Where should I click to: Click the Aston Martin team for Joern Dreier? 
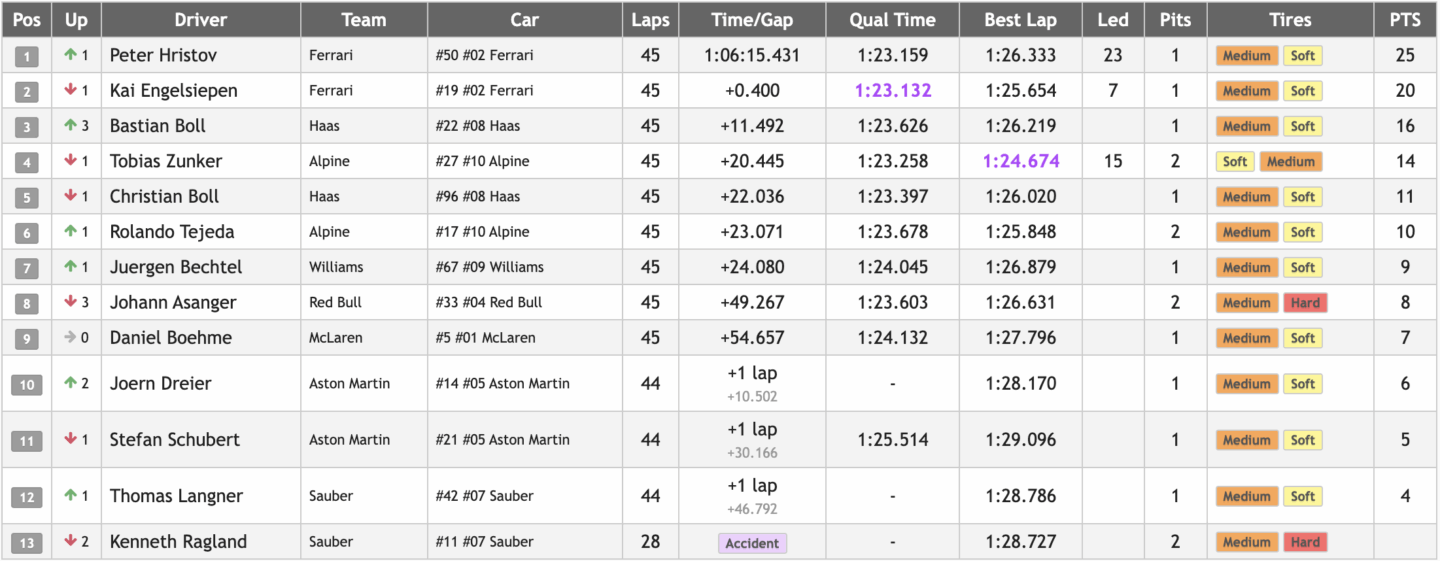click(349, 383)
